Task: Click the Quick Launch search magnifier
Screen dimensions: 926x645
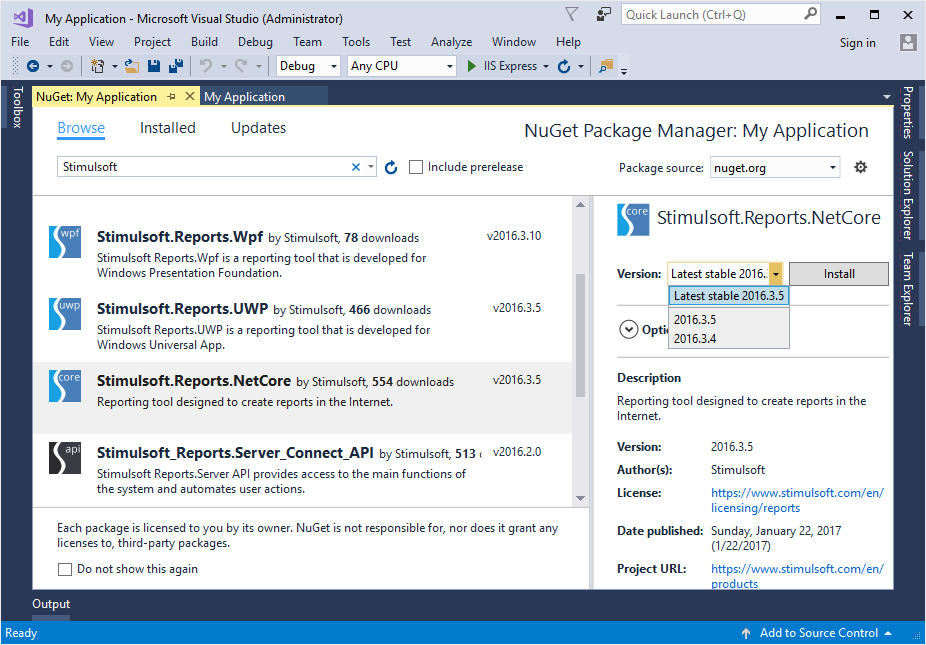Action: click(x=811, y=14)
